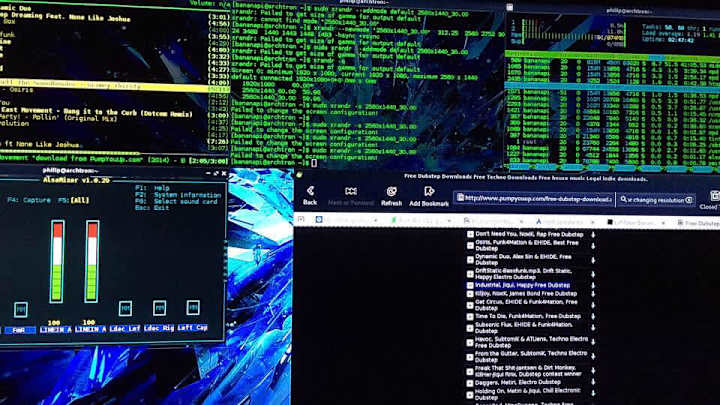This screenshot has height=405, width=720.
Task: Toggle the mute box above the FWR channel
Action: 21,309
